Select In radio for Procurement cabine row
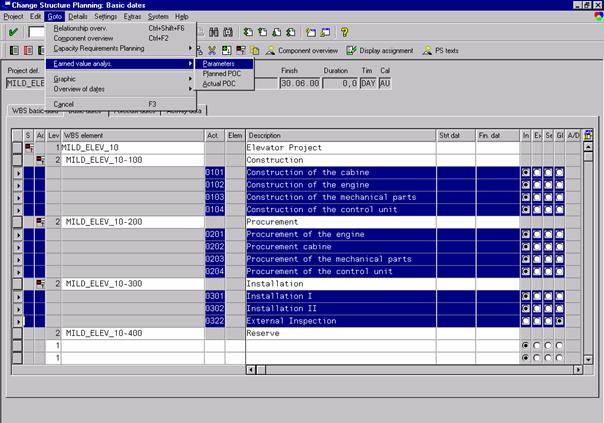604x423 pixels. click(x=525, y=247)
